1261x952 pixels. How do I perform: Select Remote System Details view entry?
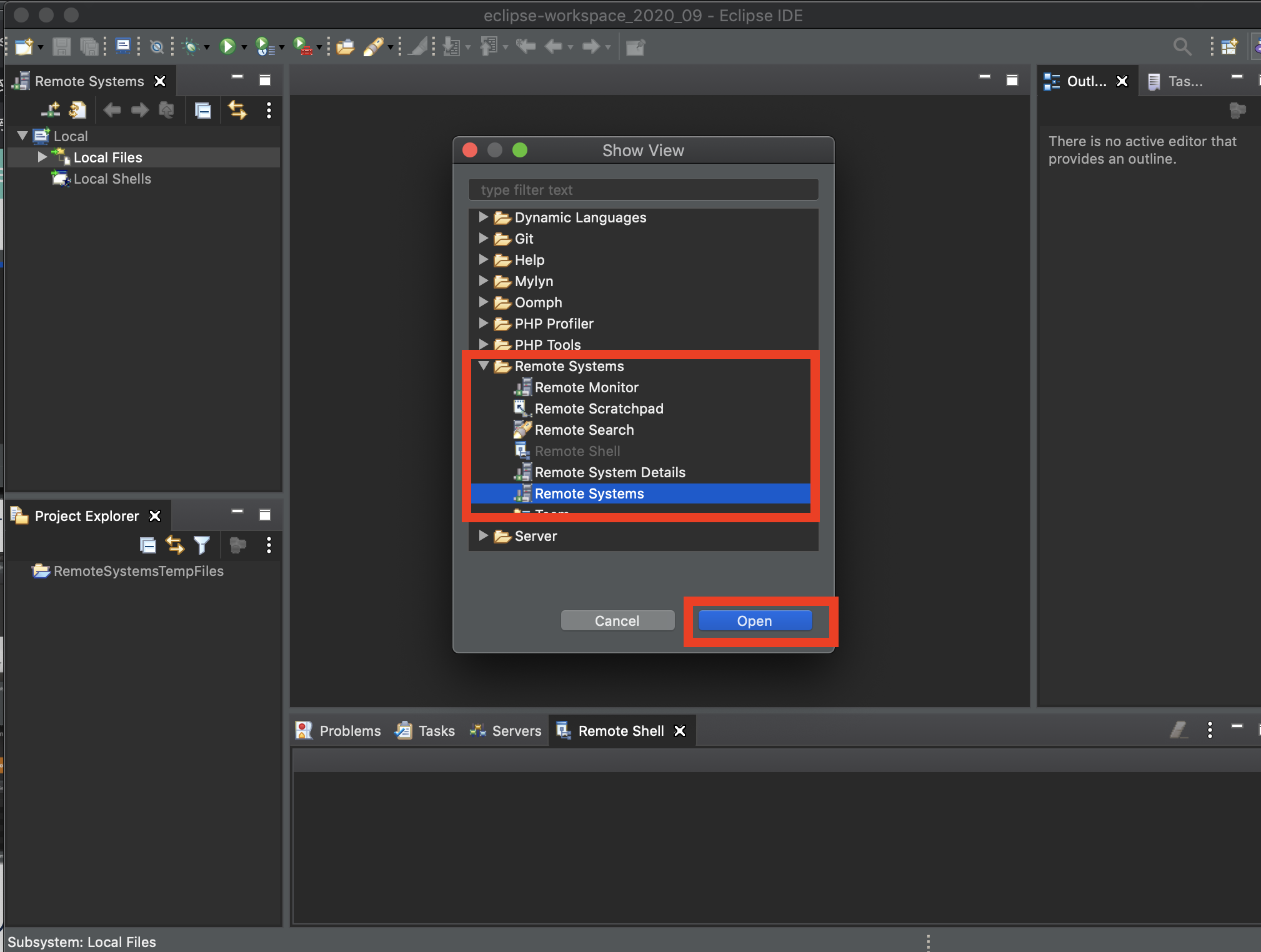(609, 472)
